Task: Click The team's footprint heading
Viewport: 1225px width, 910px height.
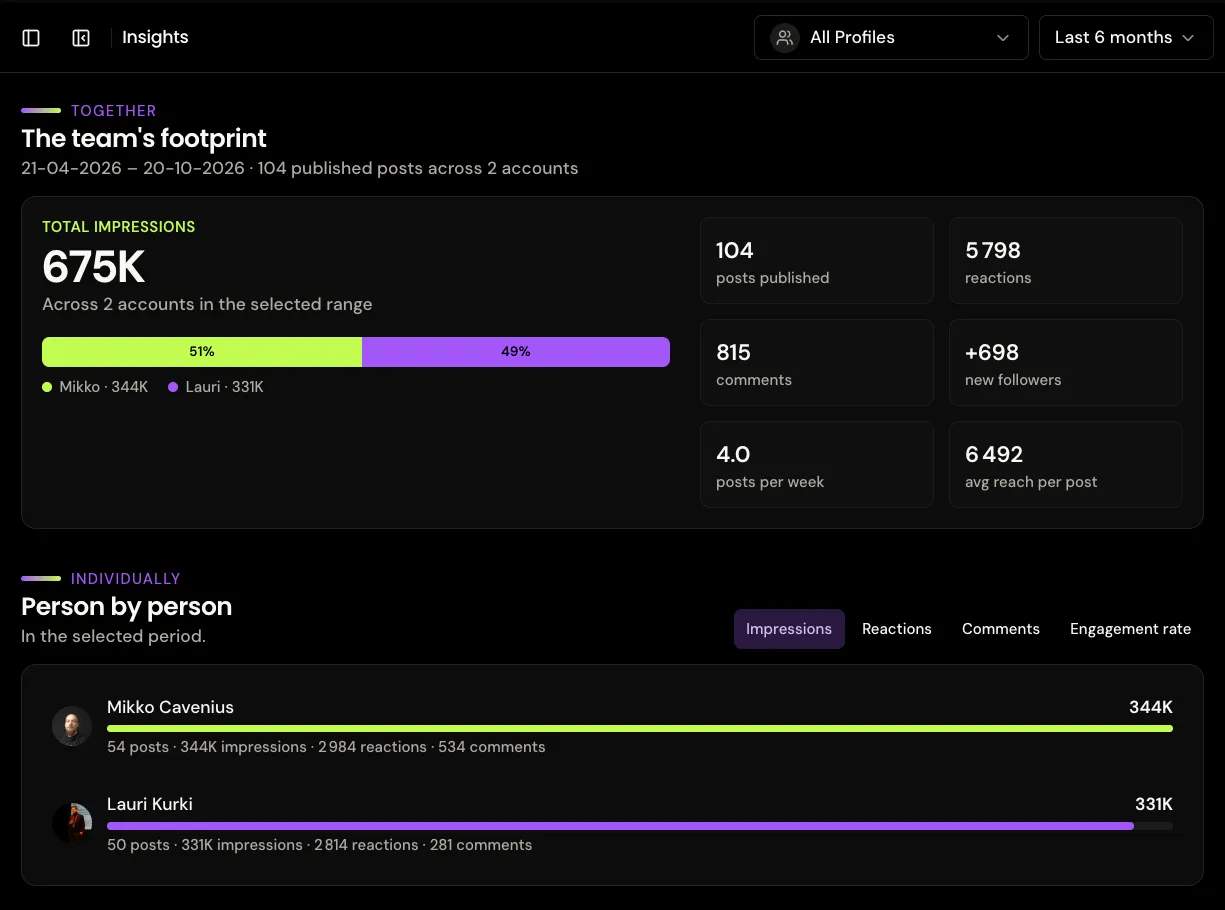Action: (x=144, y=138)
